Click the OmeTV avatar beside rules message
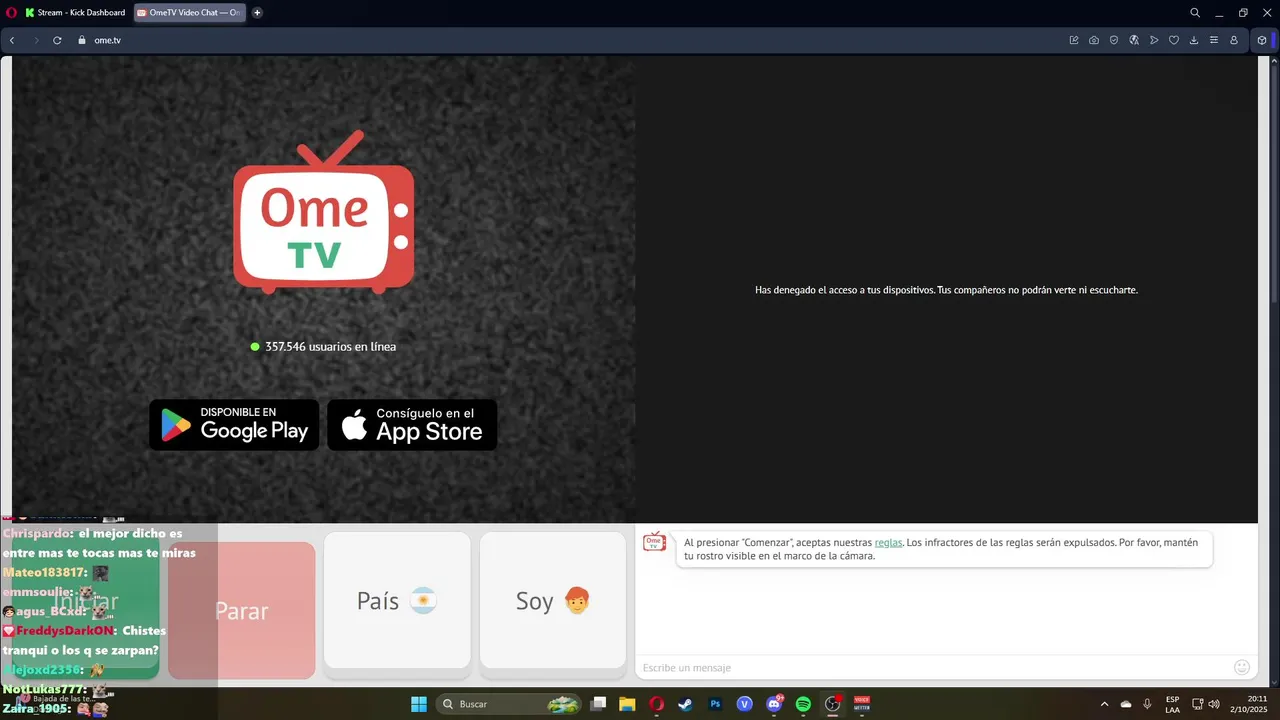The height and width of the screenshot is (720, 1280). (654, 542)
